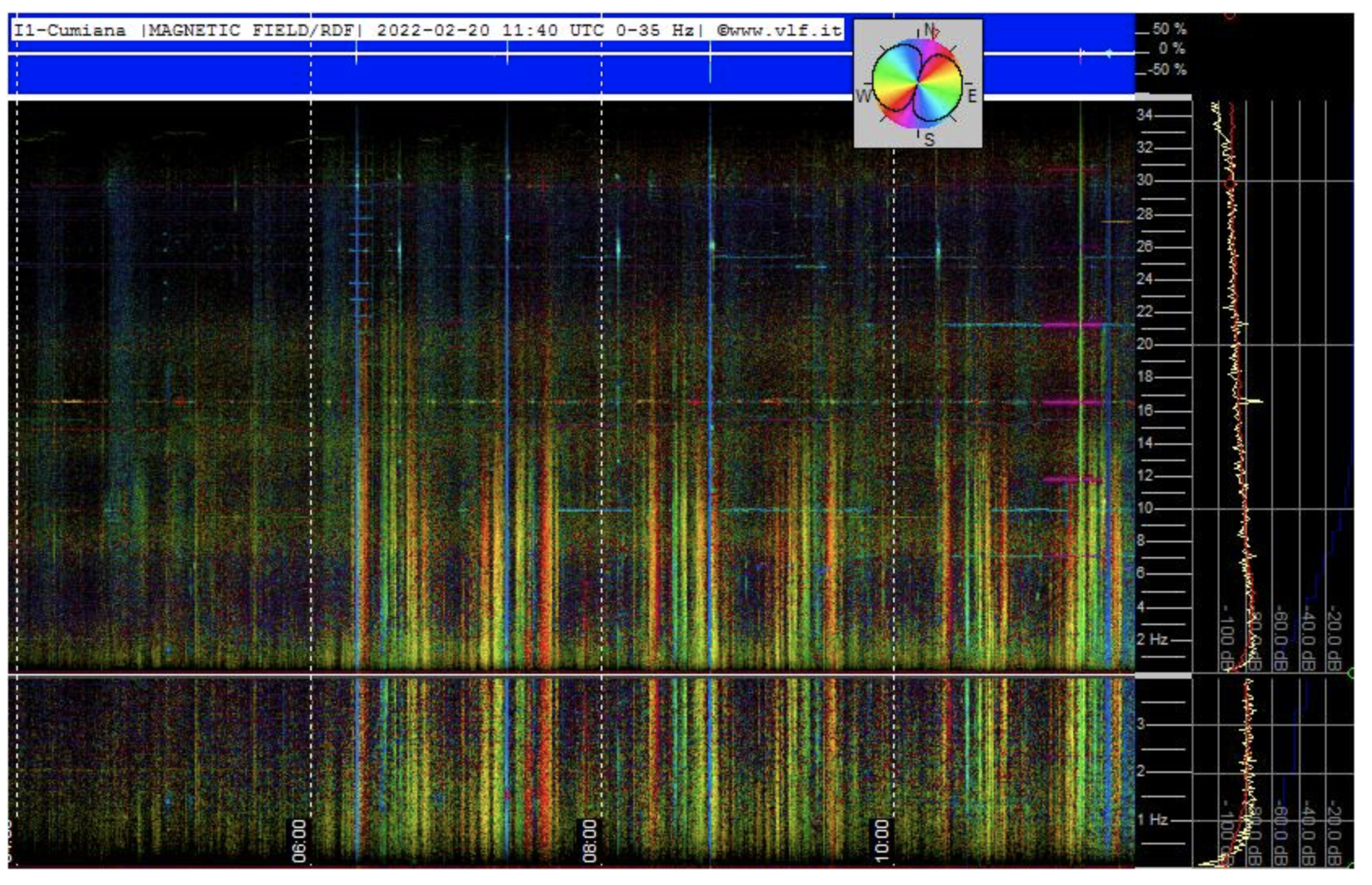This screenshot has height=885, width=1372.
Task: Click the -20.0 dB label in upper spectrum
Action: [x=1334, y=640]
